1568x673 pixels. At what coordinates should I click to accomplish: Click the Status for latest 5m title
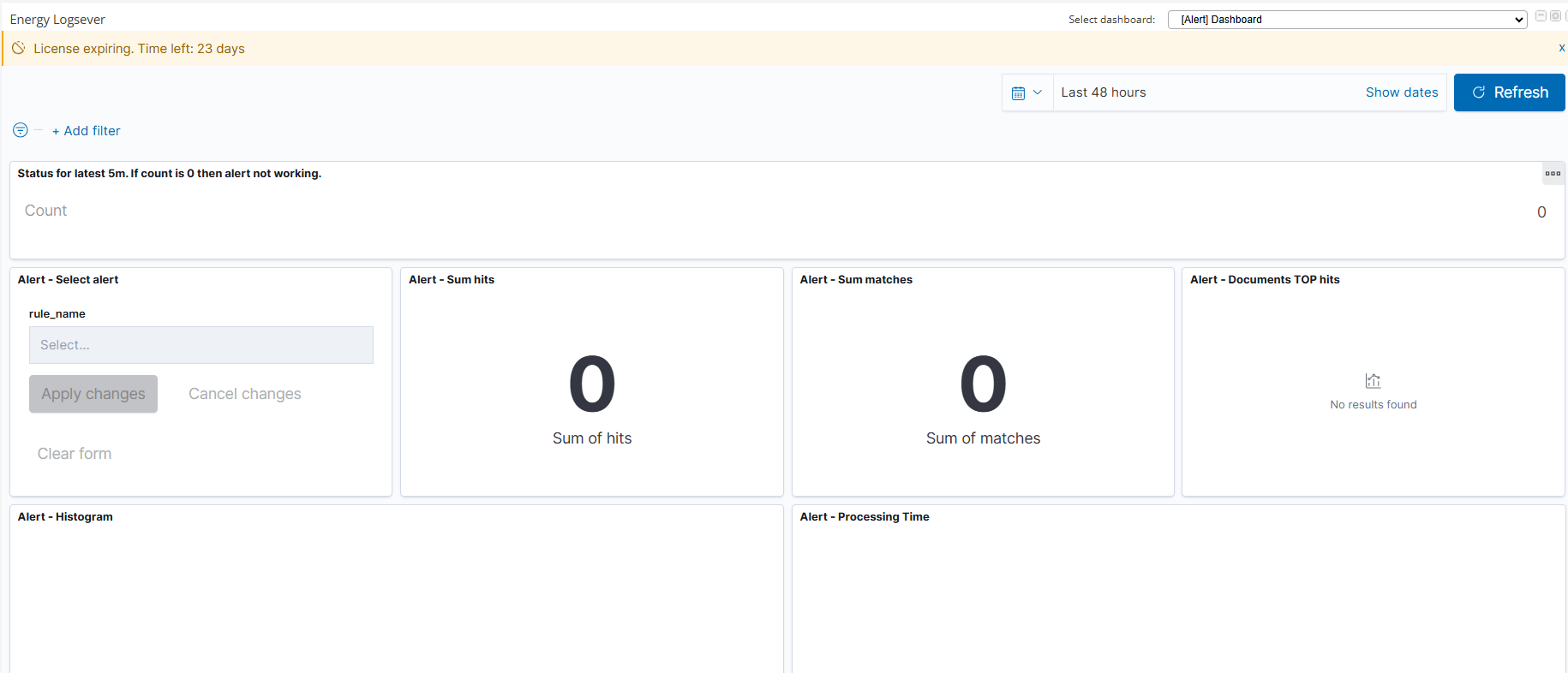[170, 174]
